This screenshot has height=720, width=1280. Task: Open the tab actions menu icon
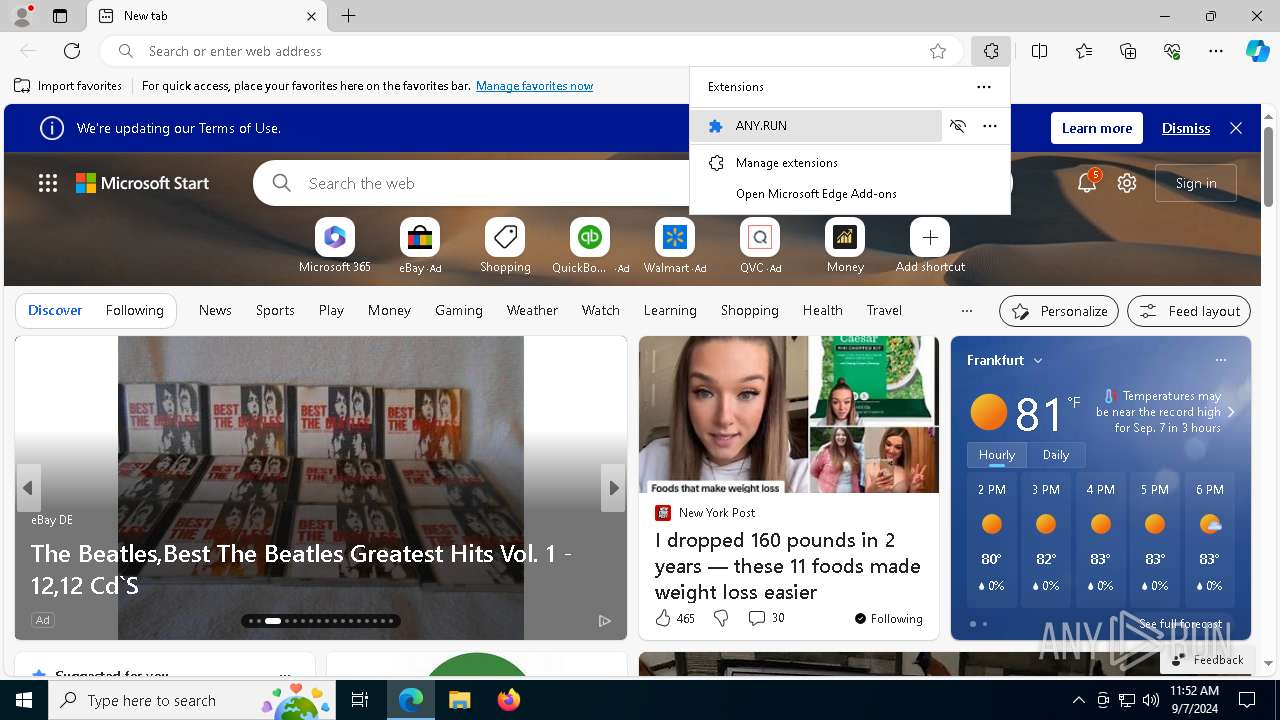pyautogui.click(x=60, y=16)
